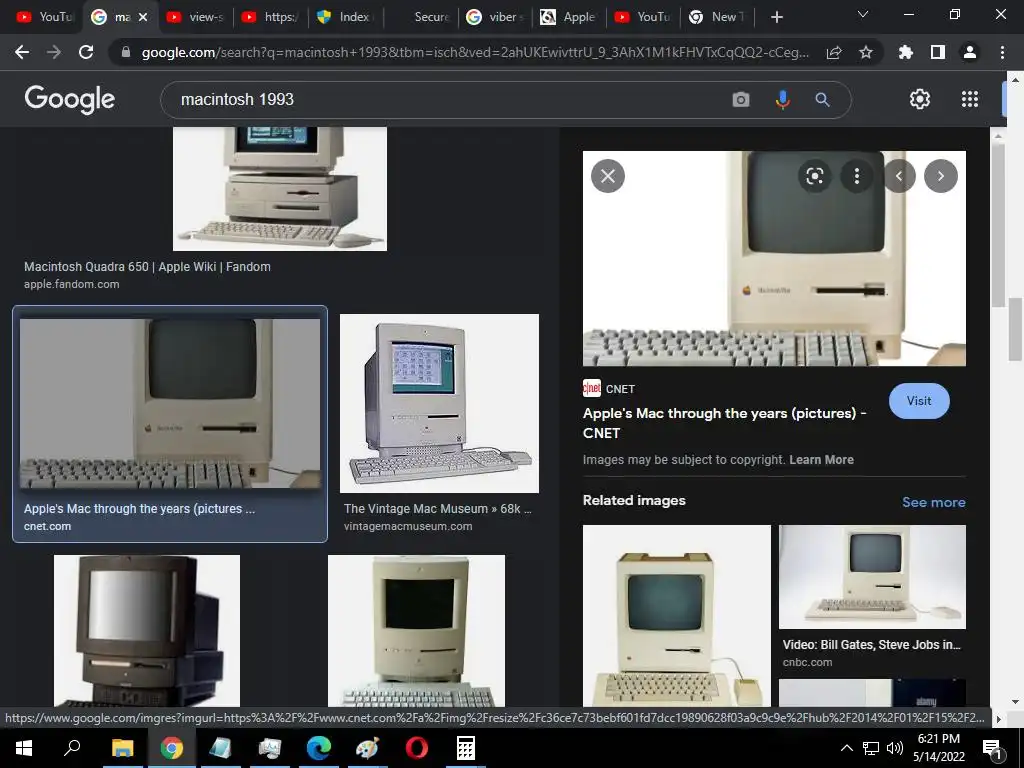Open volume control in system tray
This screenshot has height=768, width=1024.
(895, 748)
